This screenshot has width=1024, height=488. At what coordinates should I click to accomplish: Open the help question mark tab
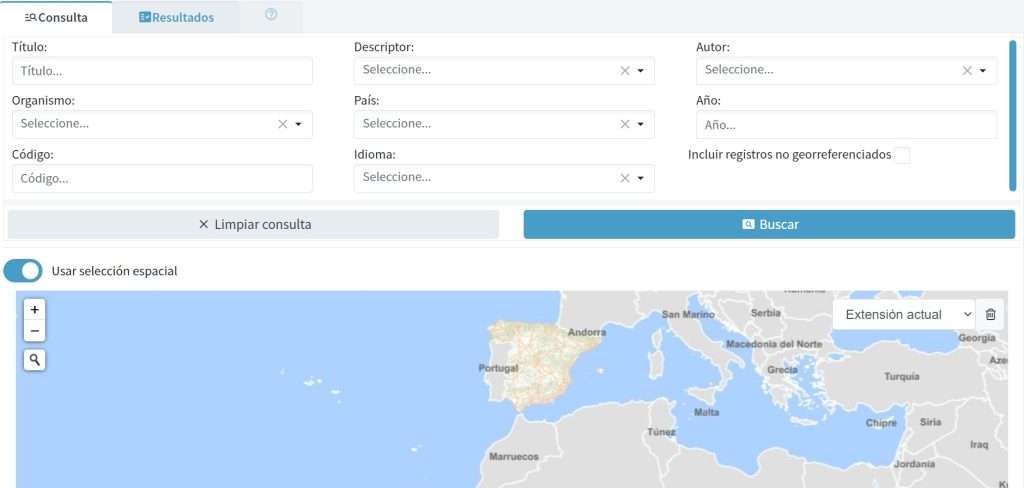[271, 16]
